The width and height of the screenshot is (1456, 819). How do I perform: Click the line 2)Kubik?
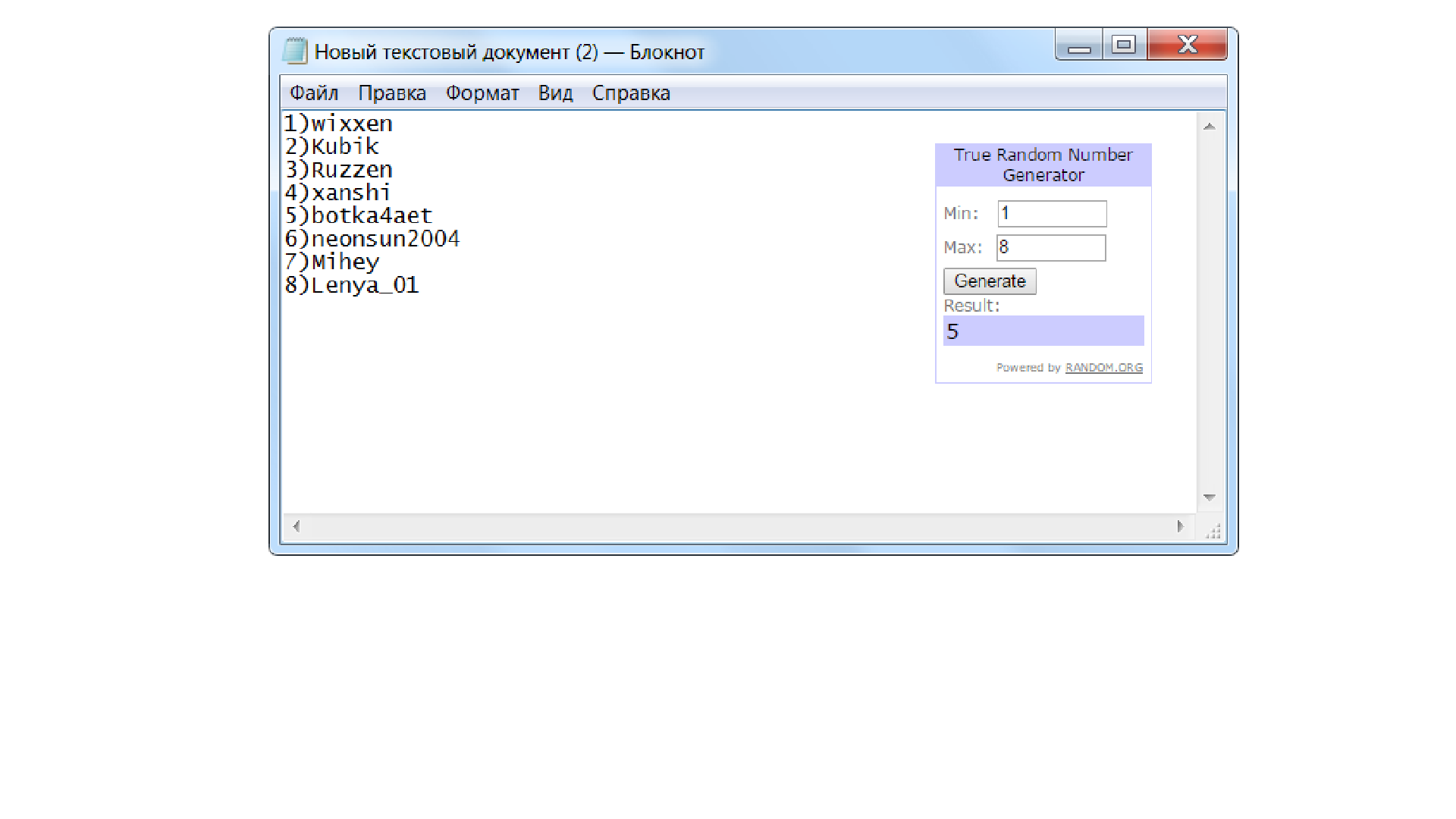tap(331, 146)
